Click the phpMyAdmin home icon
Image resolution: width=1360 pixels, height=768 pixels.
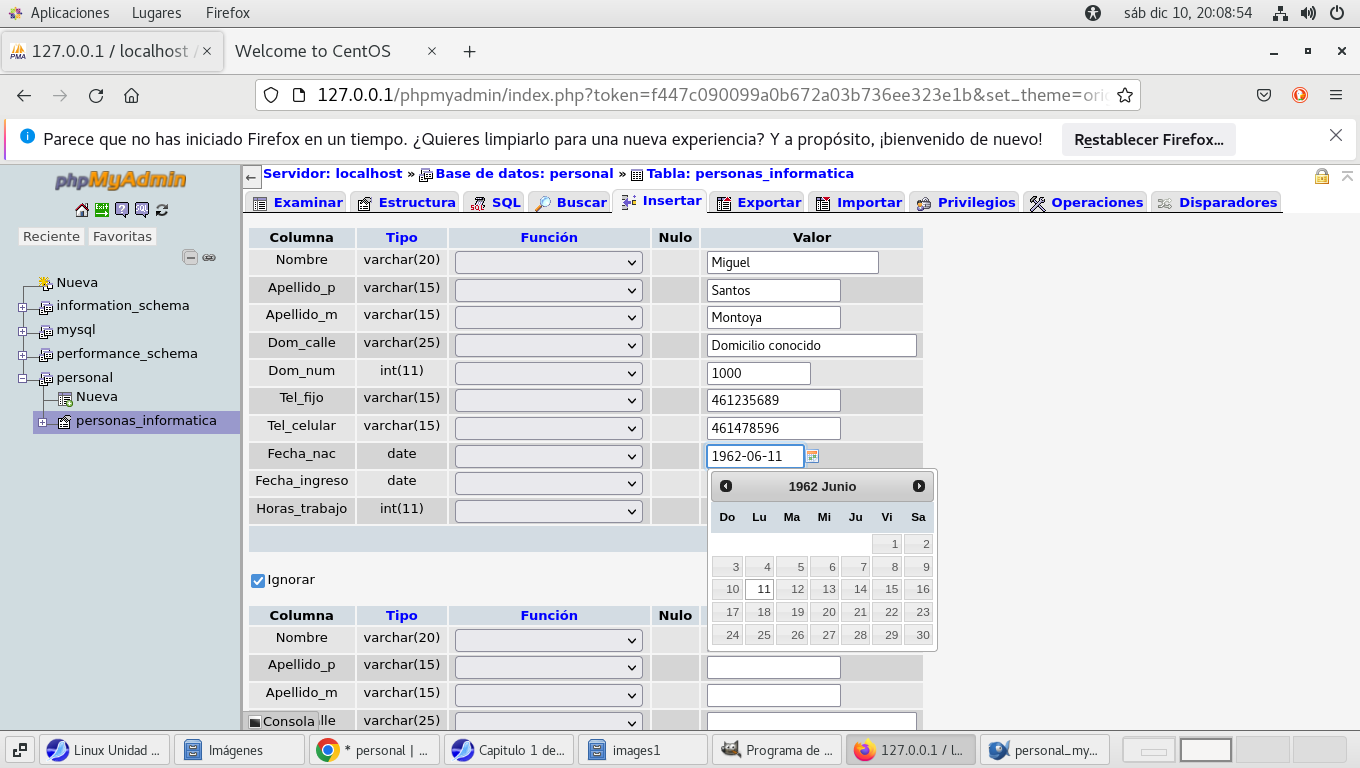point(82,210)
